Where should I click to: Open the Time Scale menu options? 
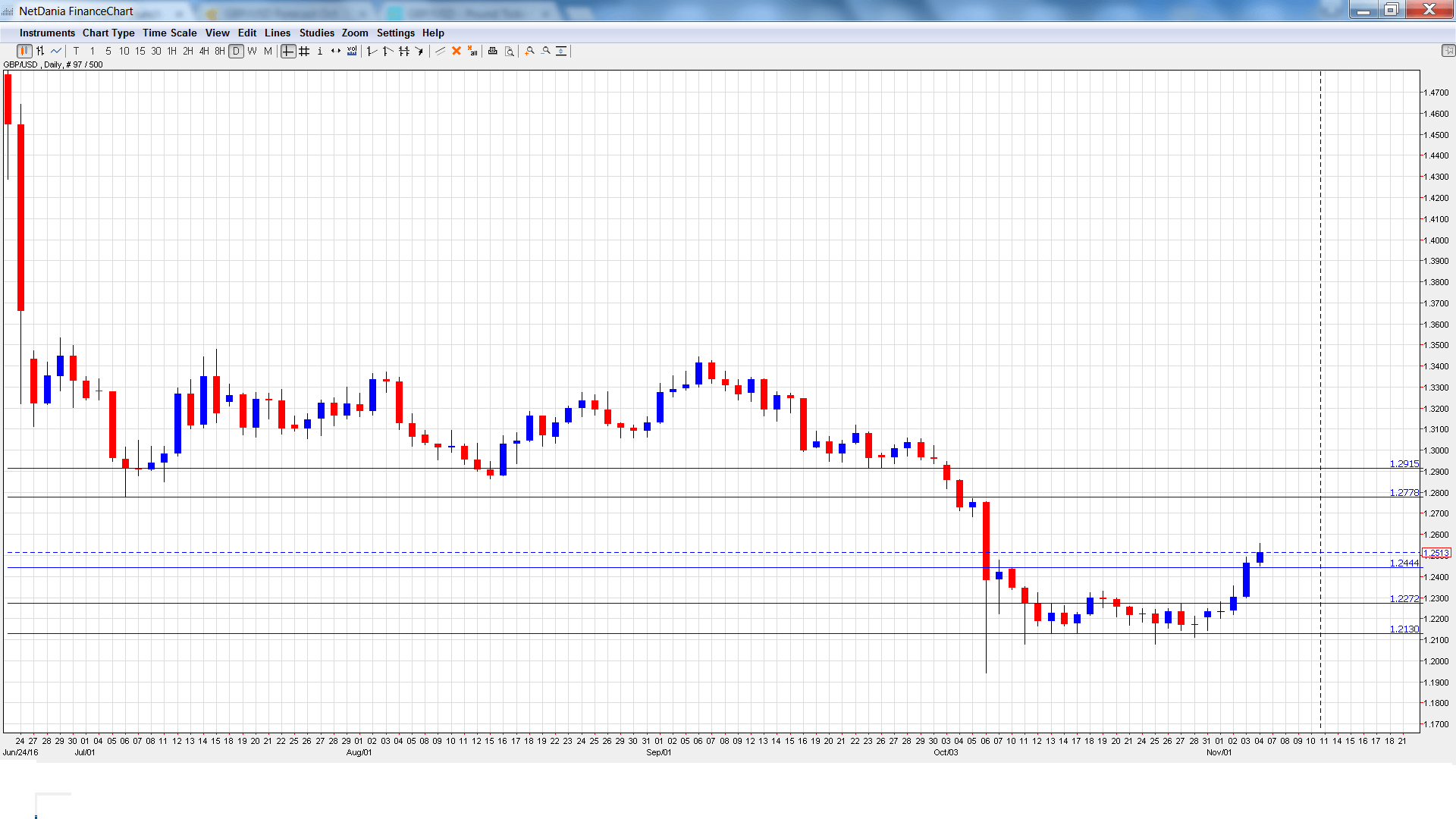(170, 33)
